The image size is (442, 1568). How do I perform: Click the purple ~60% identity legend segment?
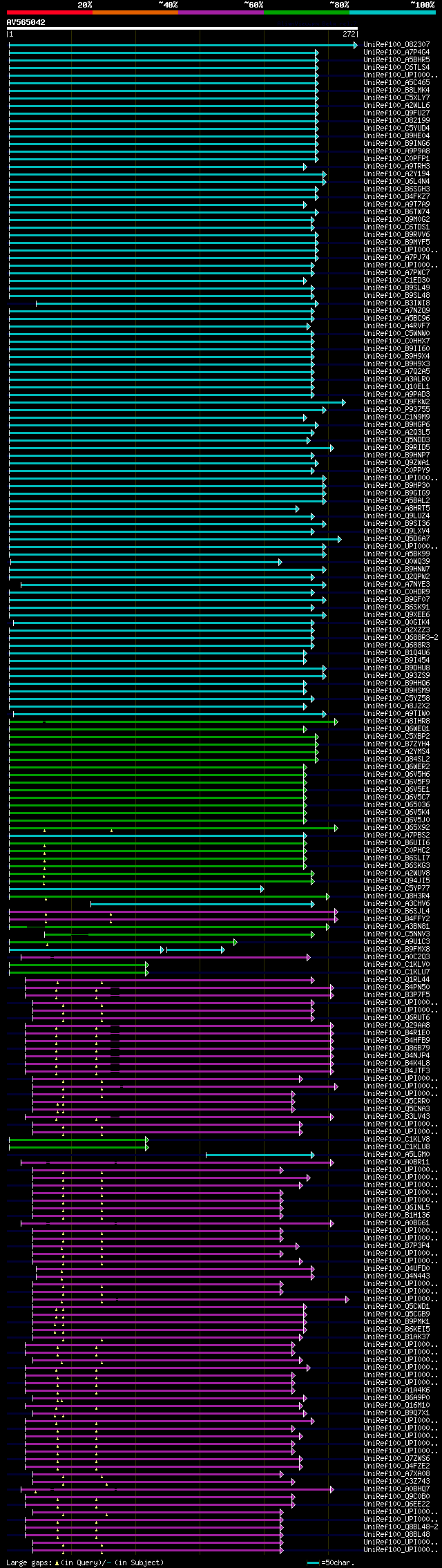tap(220, 12)
